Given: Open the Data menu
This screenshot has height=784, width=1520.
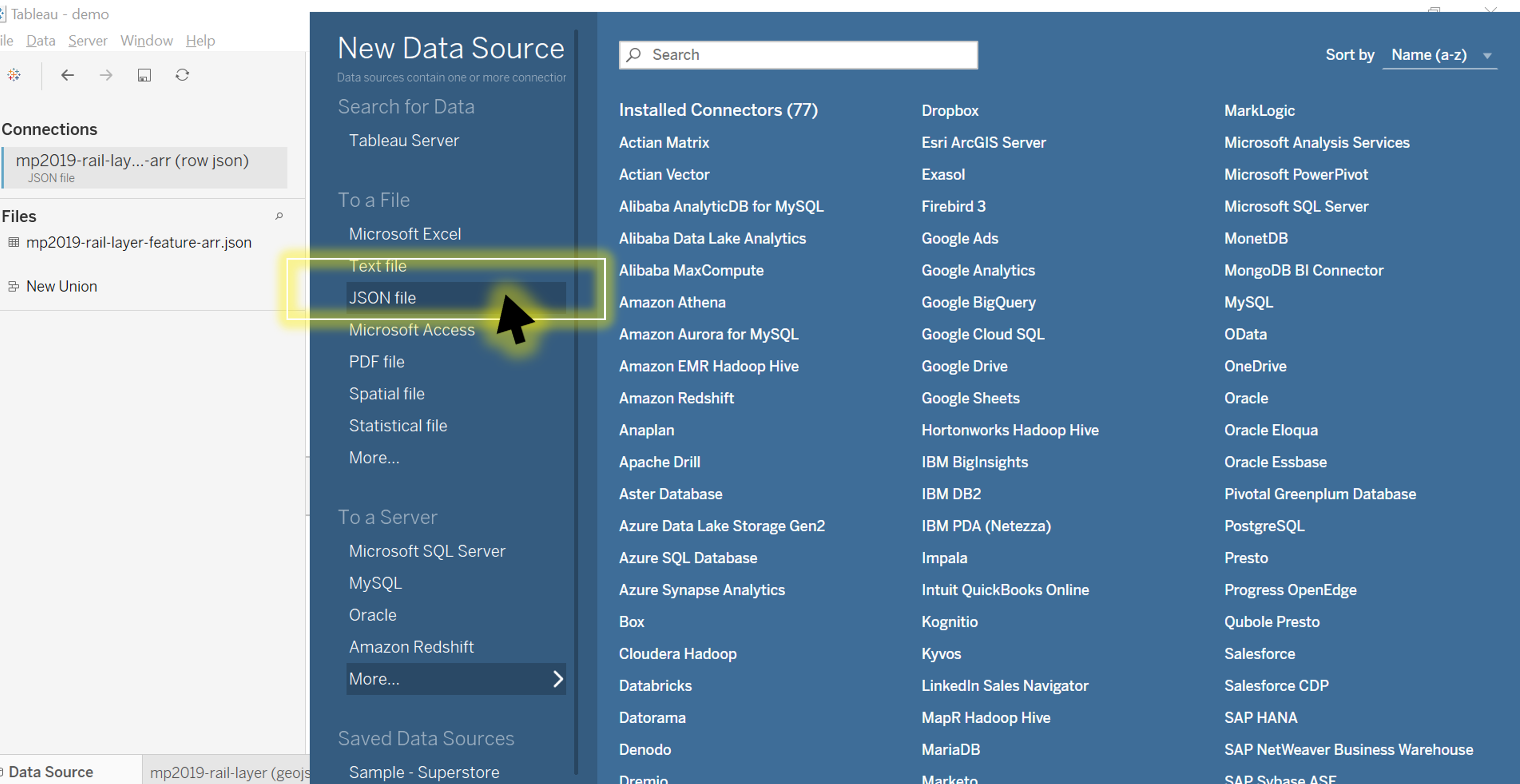Looking at the screenshot, I should click(41, 40).
